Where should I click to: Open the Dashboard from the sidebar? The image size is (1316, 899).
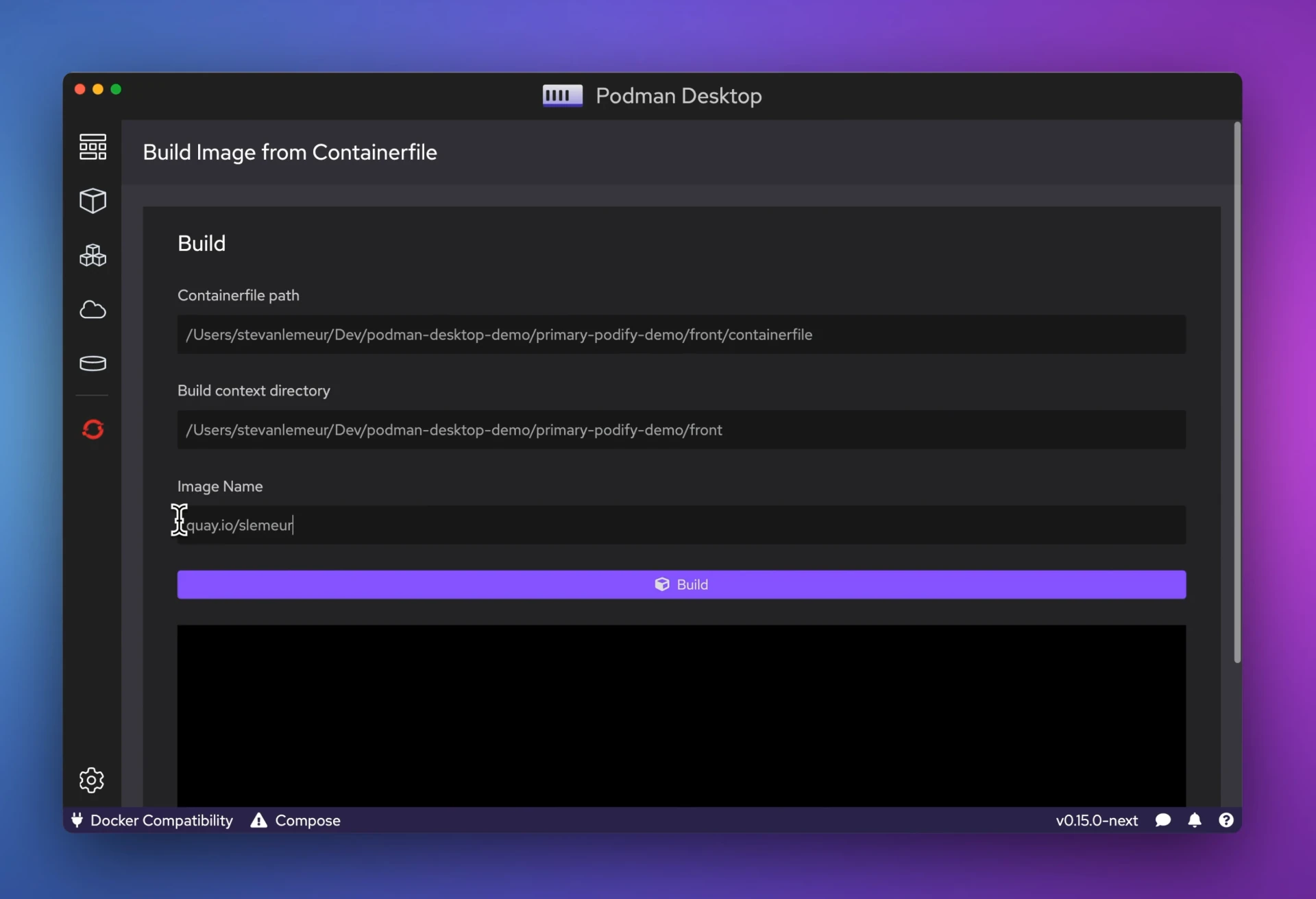click(93, 147)
